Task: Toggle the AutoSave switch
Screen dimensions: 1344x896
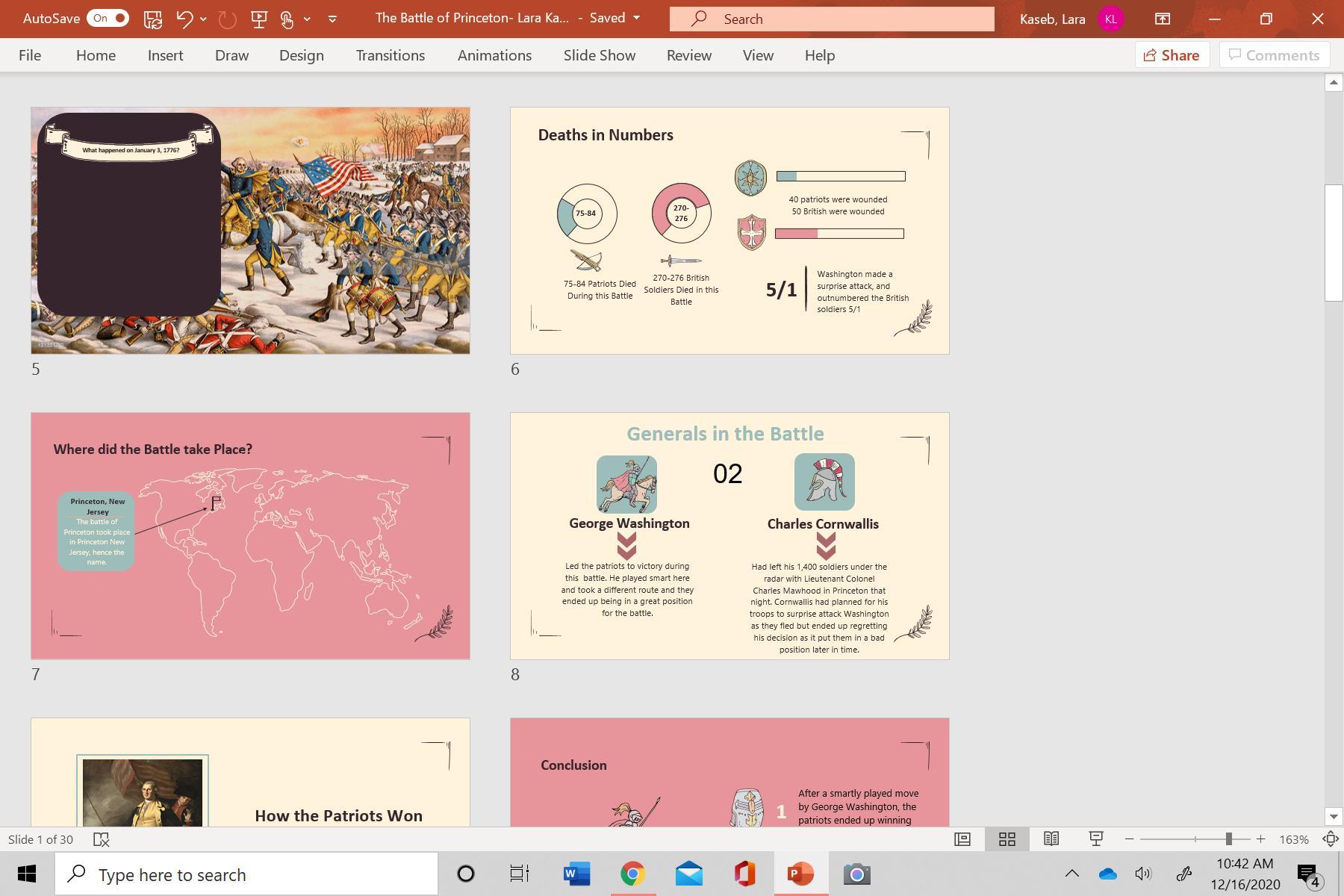Action: coord(108,19)
